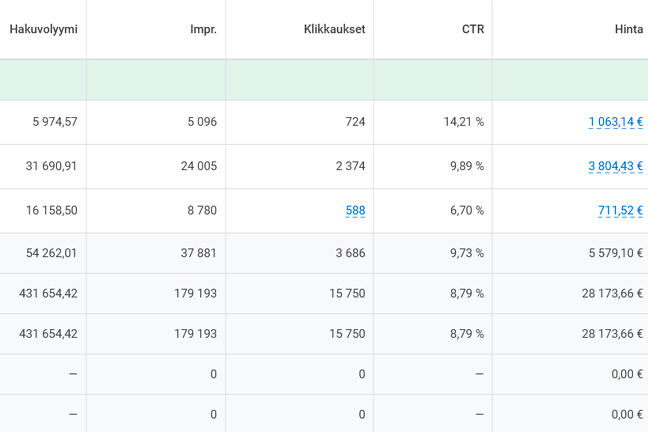Open the 3 804,43 € price link
Screen dimensions: 648x432
[615, 166]
